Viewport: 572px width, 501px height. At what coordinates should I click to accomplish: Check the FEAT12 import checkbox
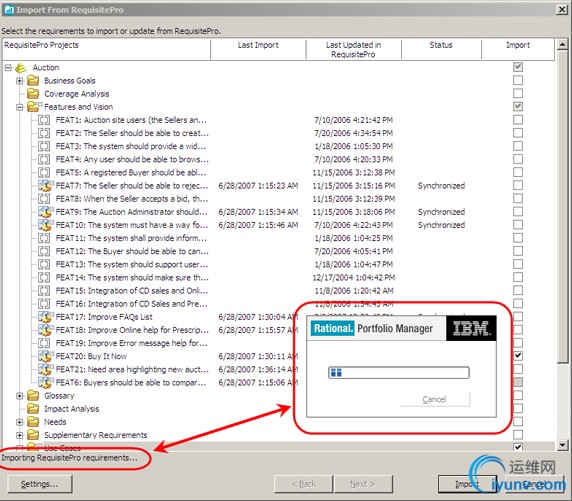(518, 251)
